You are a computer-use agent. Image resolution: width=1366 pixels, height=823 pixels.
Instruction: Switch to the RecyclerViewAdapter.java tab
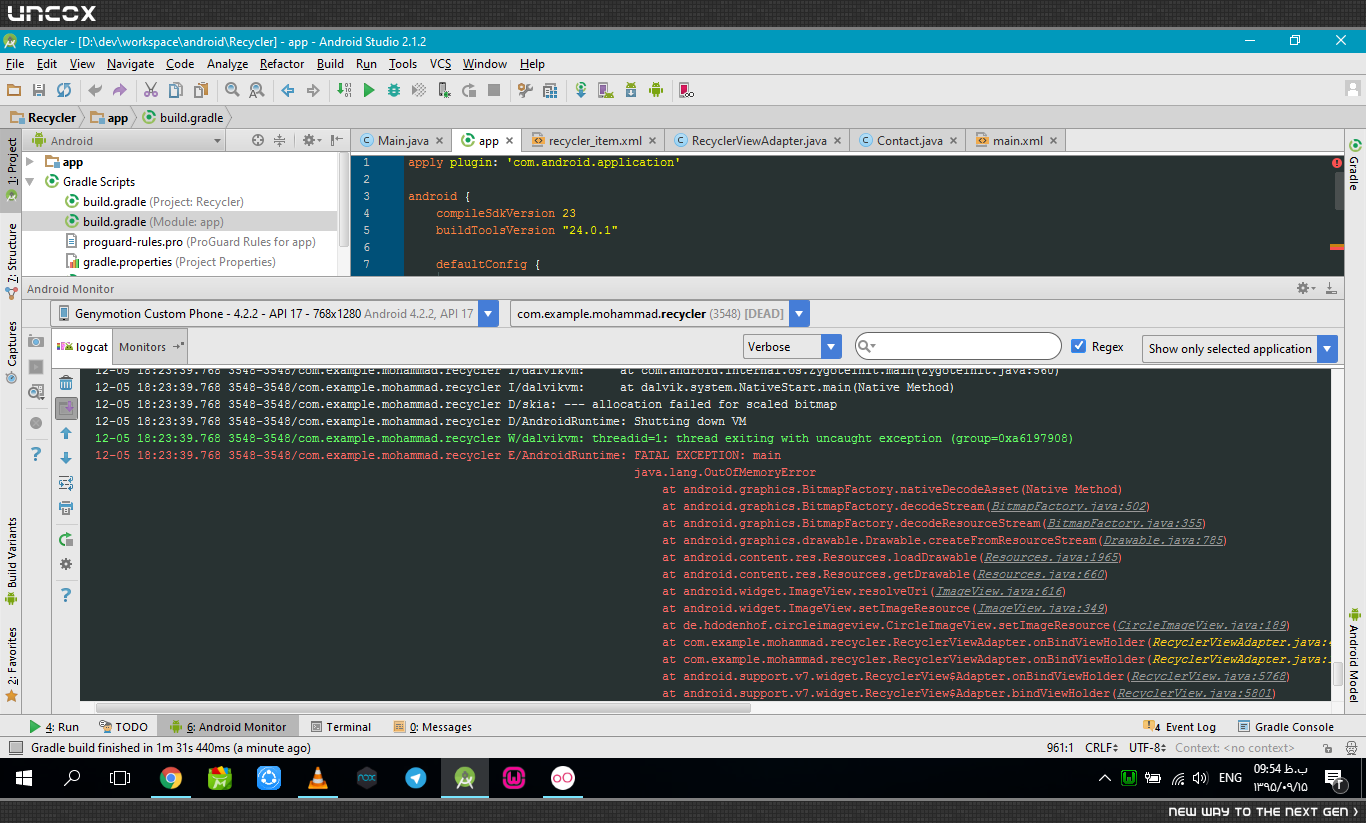point(758,141)
